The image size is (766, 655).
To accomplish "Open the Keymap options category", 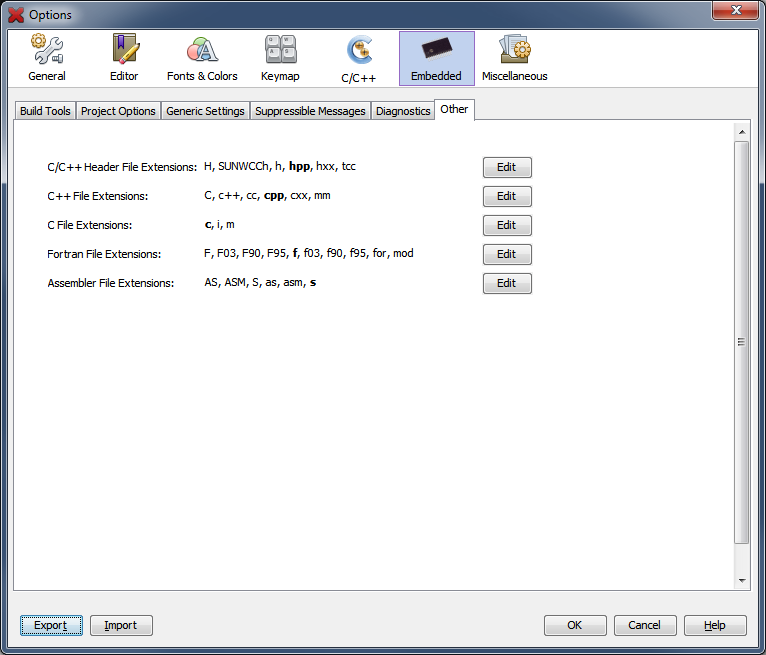I will tap(280, 58).
